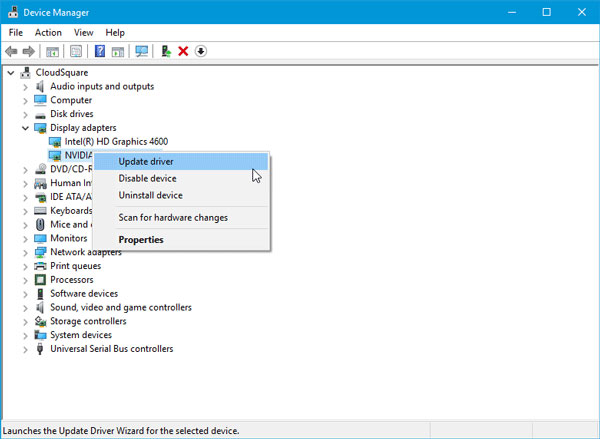Choose Disable device from context menu
This screenshot has height=439, width=600.
(181, 178)
